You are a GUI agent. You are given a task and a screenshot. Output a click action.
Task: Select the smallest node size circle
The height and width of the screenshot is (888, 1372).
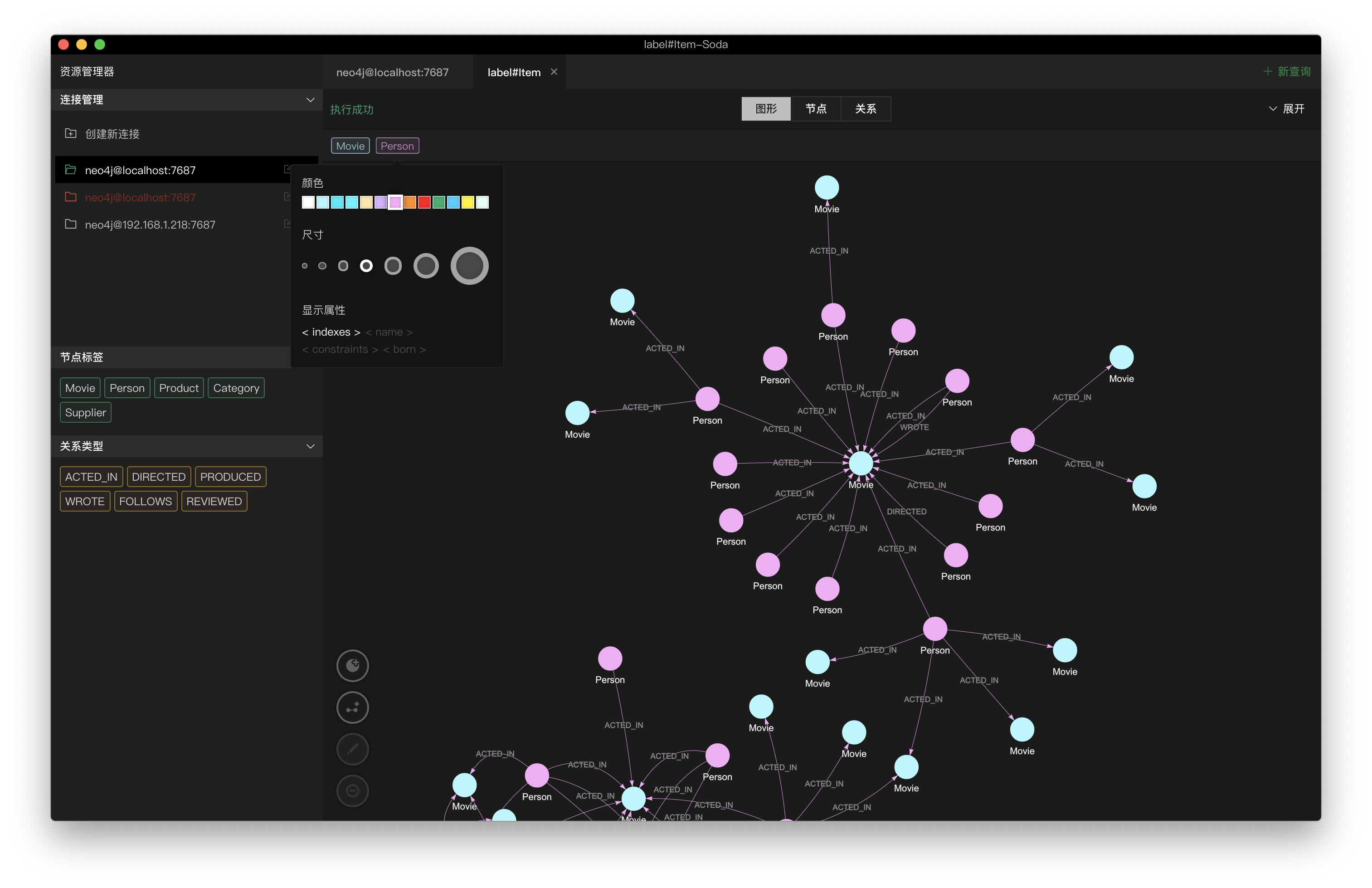304,266
